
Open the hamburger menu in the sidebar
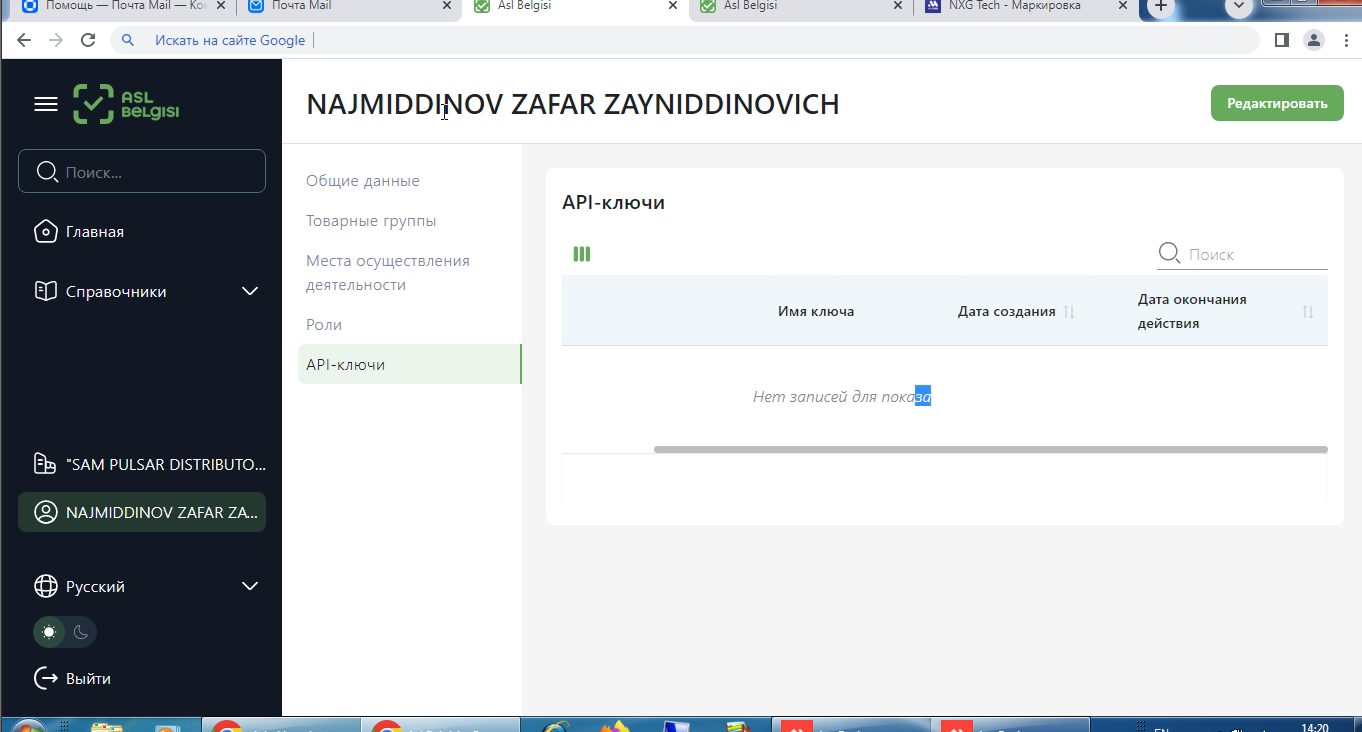point(46,104)
